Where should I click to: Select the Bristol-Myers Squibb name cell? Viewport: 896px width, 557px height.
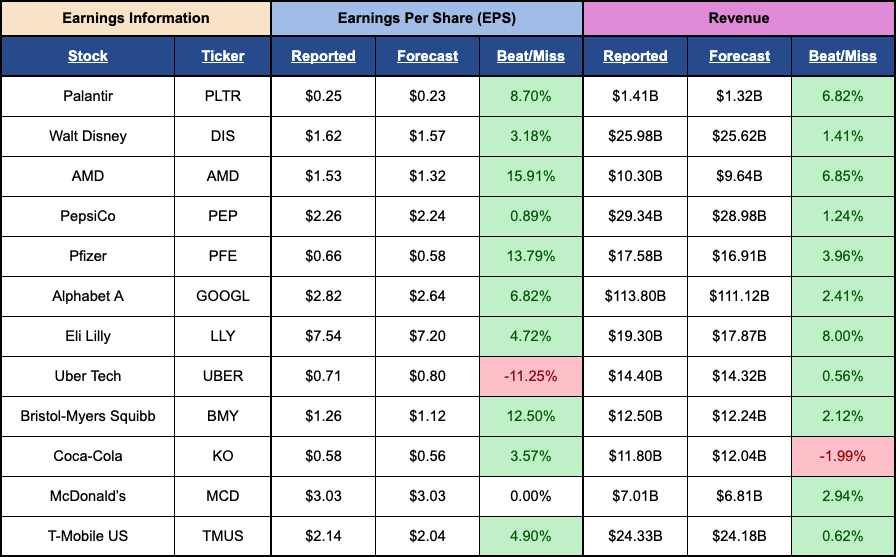[88, 416]
